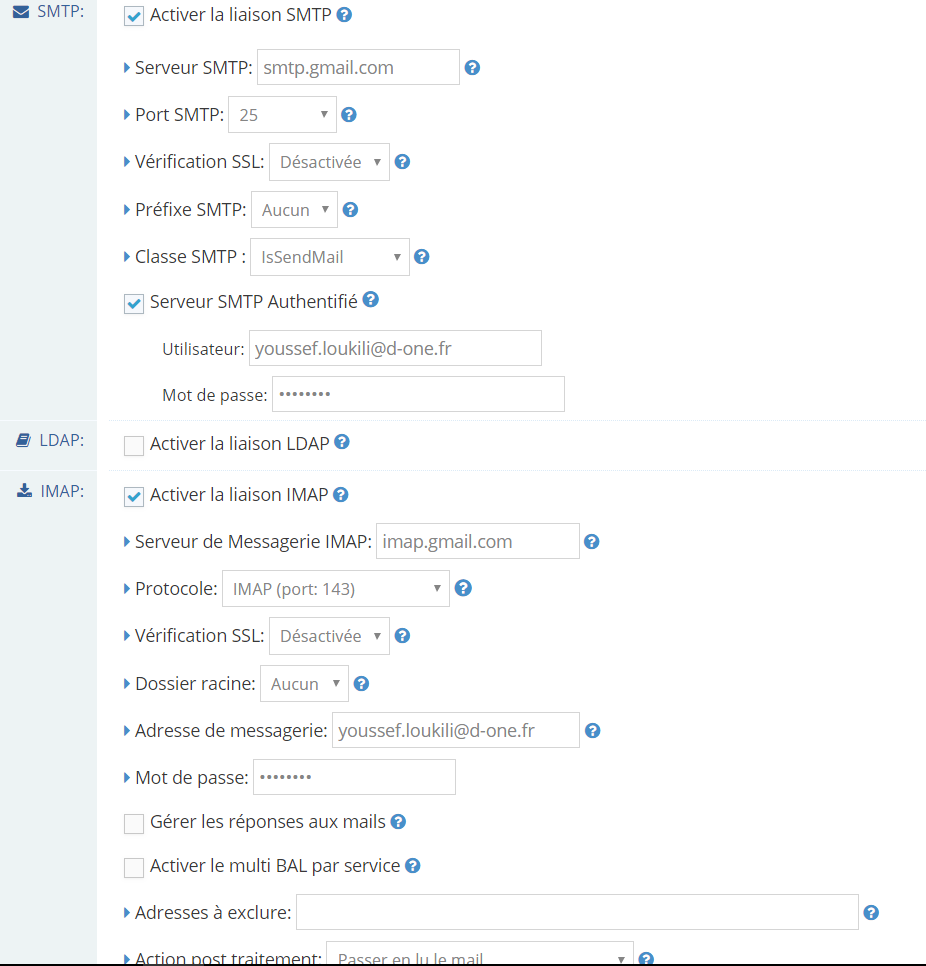Open the Préfixe SMTP dropdown
Image resolution: width=926 pixels, height=966 pixels.
(x=294, y=210)
